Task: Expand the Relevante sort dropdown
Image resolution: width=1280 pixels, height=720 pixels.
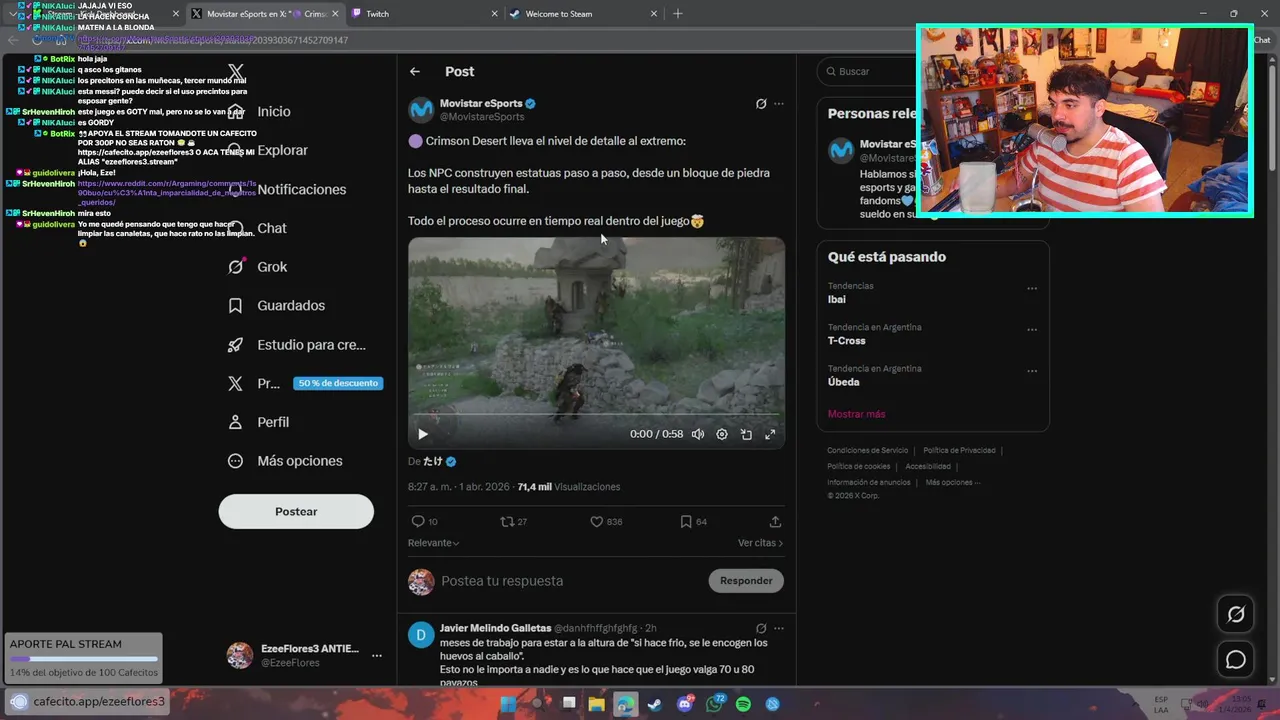Action: pyautogui.click(x=433, y=543)
